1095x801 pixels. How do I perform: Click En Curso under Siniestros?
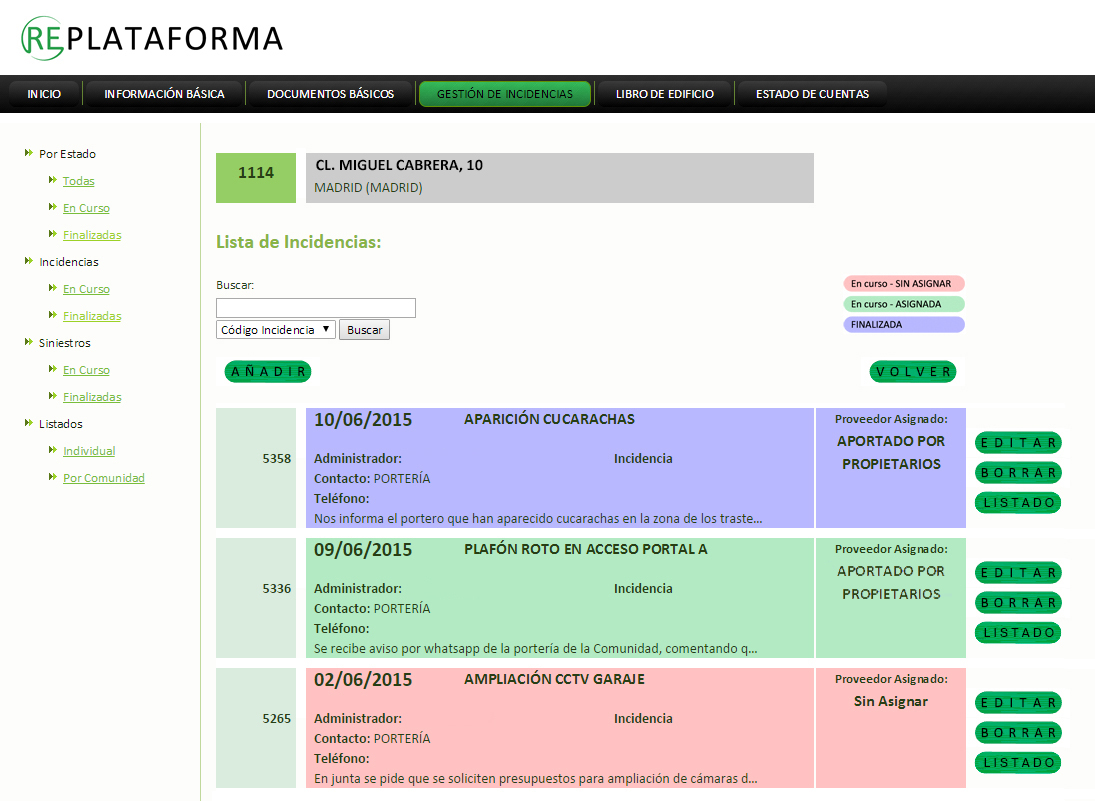pos(86,370)
